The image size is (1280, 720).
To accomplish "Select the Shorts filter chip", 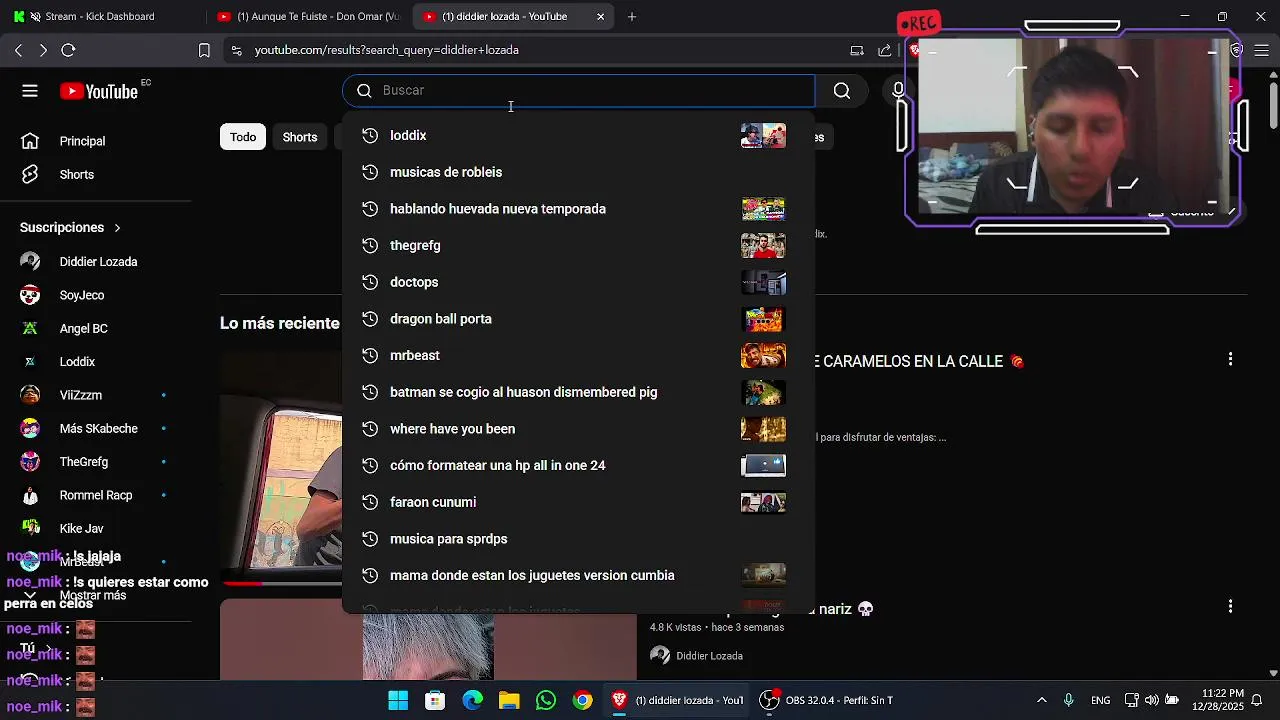I will [300, 137].
